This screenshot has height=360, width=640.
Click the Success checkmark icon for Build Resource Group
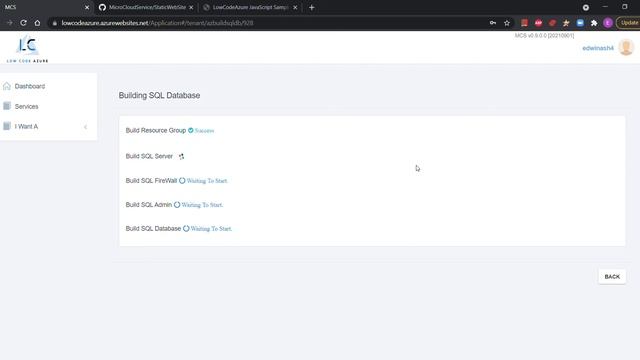click(191, 130)
